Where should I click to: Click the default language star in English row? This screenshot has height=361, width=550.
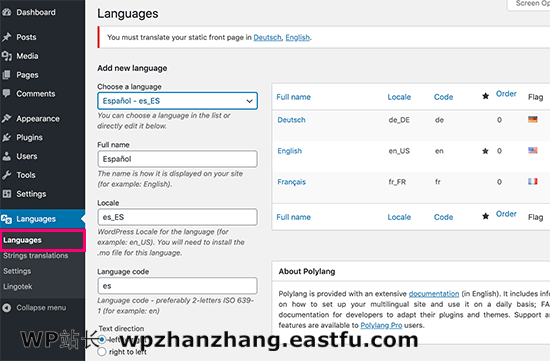[x=485, y=151]
